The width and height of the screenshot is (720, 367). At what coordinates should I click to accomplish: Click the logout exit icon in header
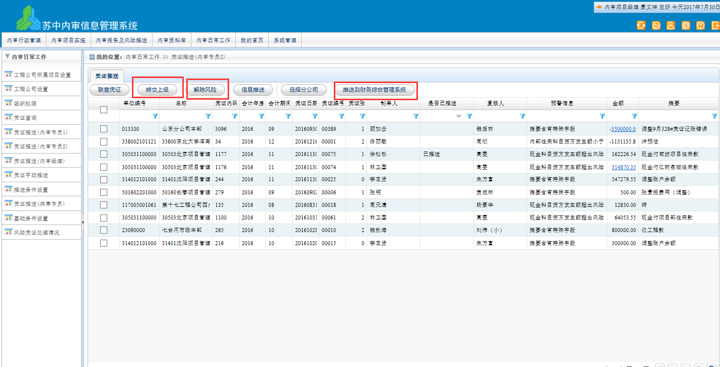715,26
